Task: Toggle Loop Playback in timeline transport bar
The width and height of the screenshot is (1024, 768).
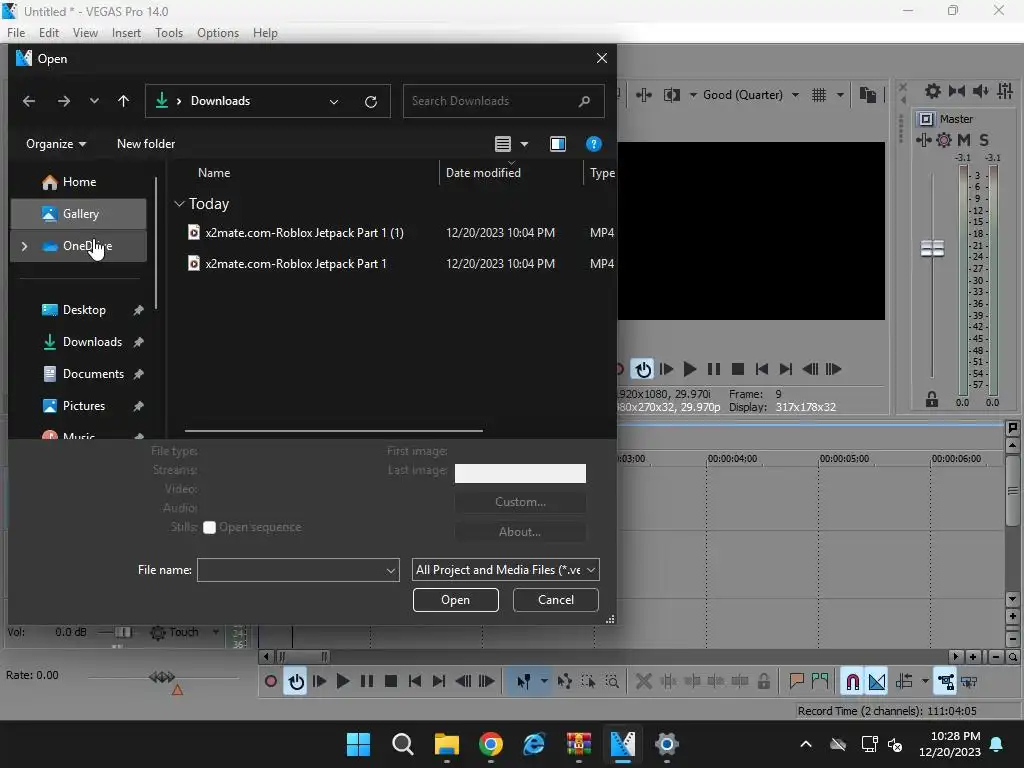Action: point(296,682)
